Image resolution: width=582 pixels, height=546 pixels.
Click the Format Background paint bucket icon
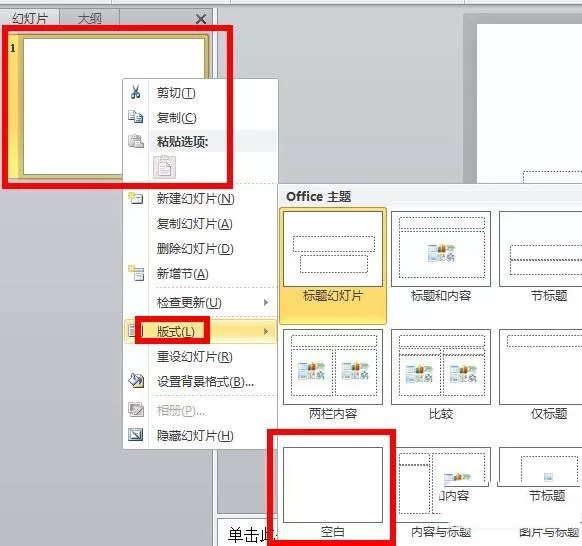point(136,380)
